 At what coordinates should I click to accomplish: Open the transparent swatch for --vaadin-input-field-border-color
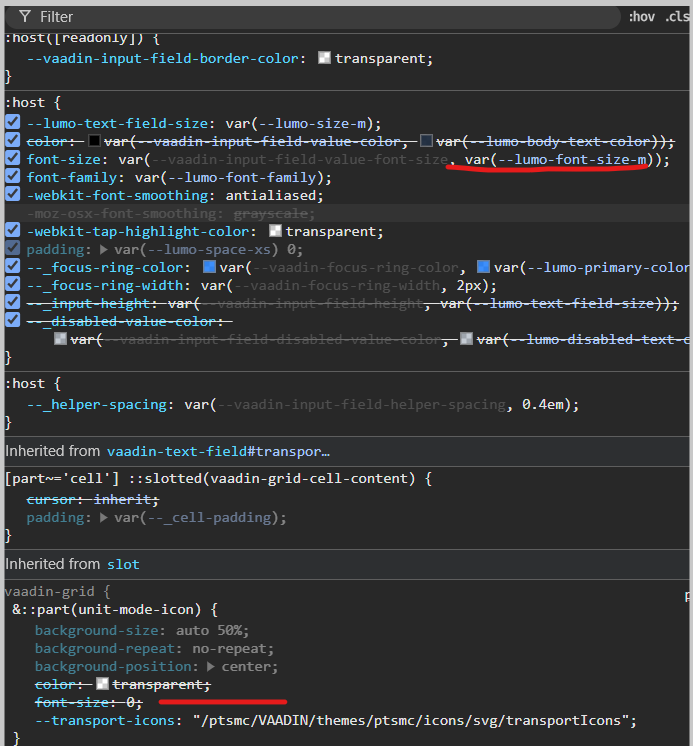pos(324,59)
